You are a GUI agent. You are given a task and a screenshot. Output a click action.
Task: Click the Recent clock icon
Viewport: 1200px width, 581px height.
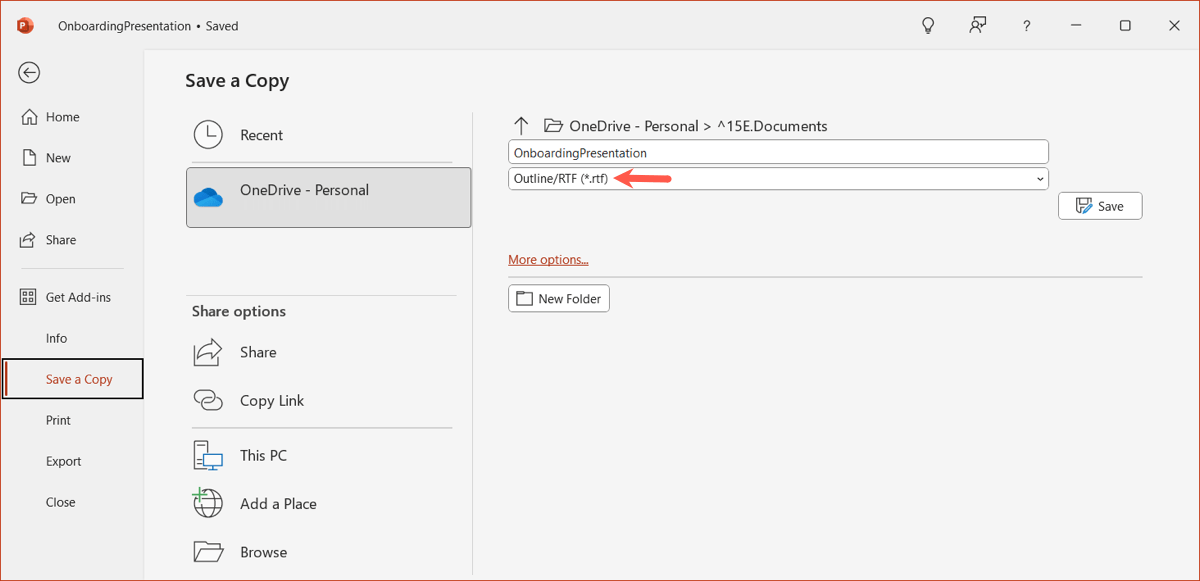(x=208, y=135)
